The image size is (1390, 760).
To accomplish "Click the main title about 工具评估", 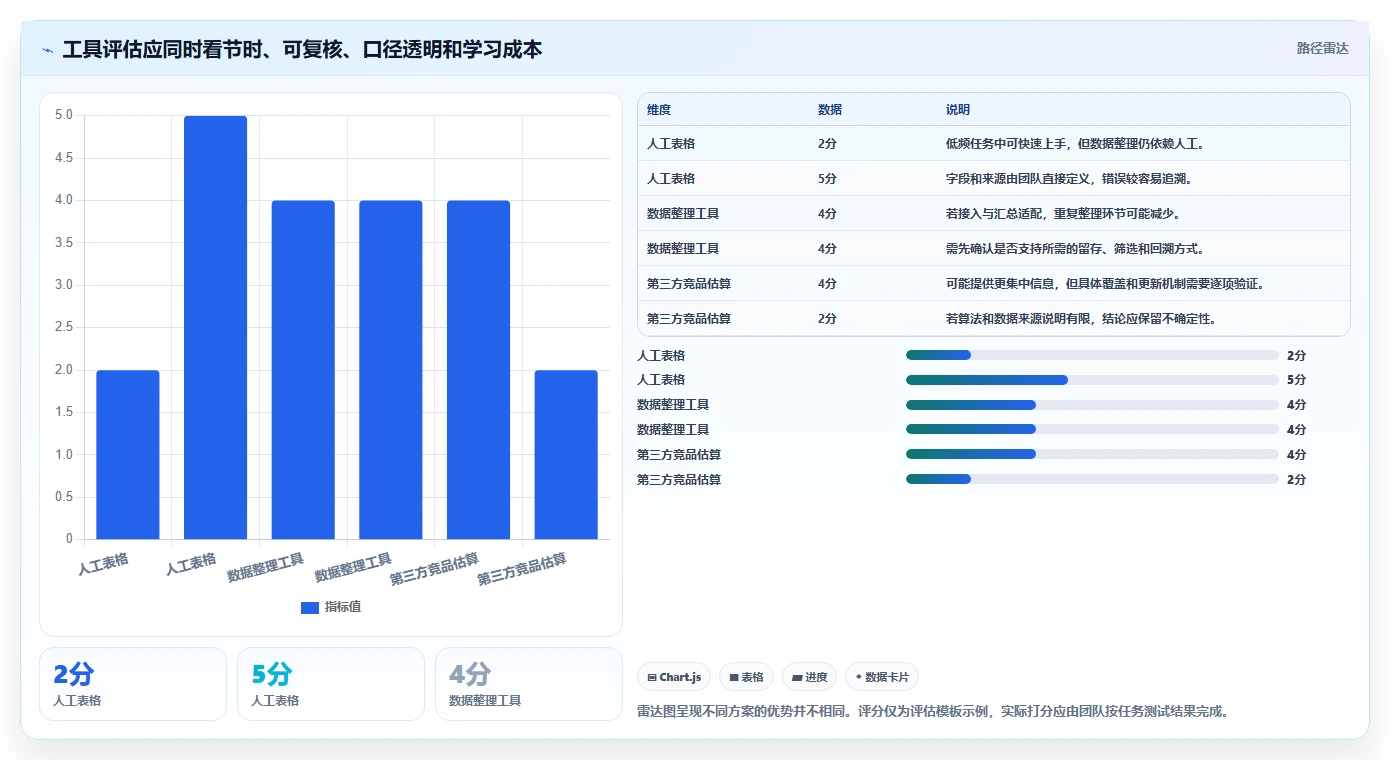I will (x=302, y=49).
